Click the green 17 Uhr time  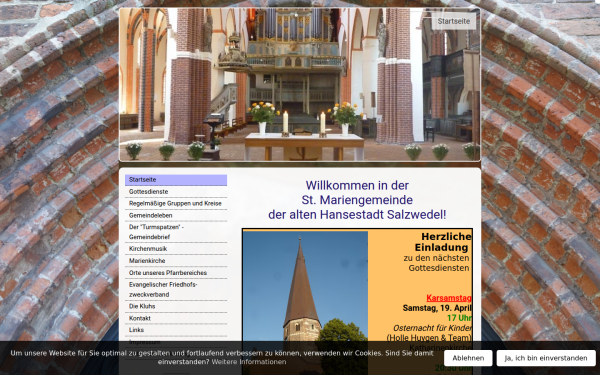pos(459,318)
